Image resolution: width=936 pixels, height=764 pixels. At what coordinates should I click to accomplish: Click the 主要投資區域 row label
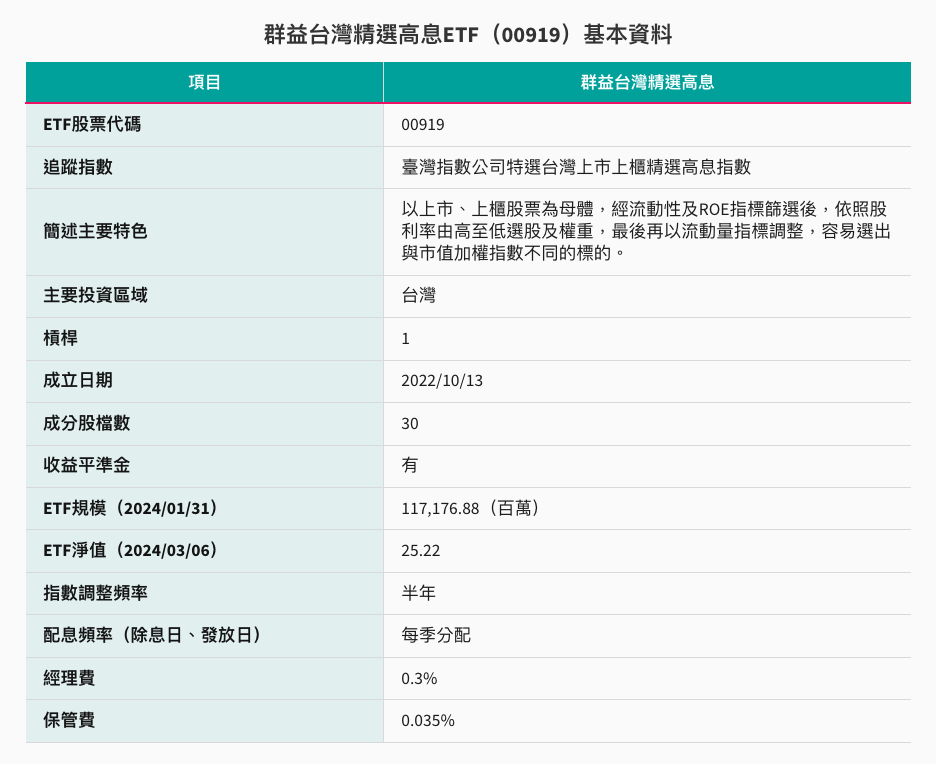(95, 295)
